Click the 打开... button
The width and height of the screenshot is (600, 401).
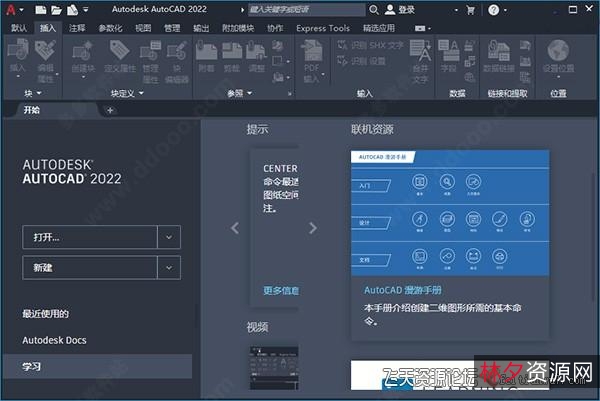click(90, 237)
